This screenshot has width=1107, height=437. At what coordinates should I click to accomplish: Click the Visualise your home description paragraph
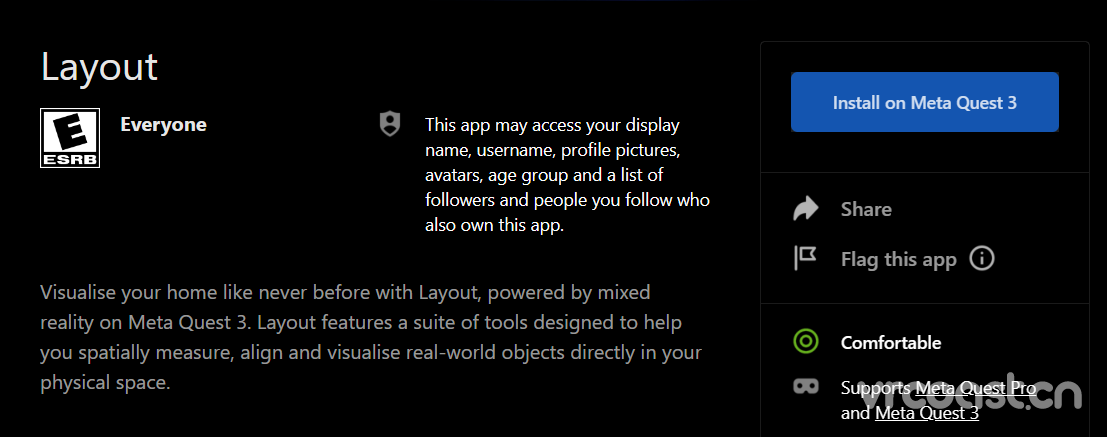pyautogui.click(x=371, y=337)
